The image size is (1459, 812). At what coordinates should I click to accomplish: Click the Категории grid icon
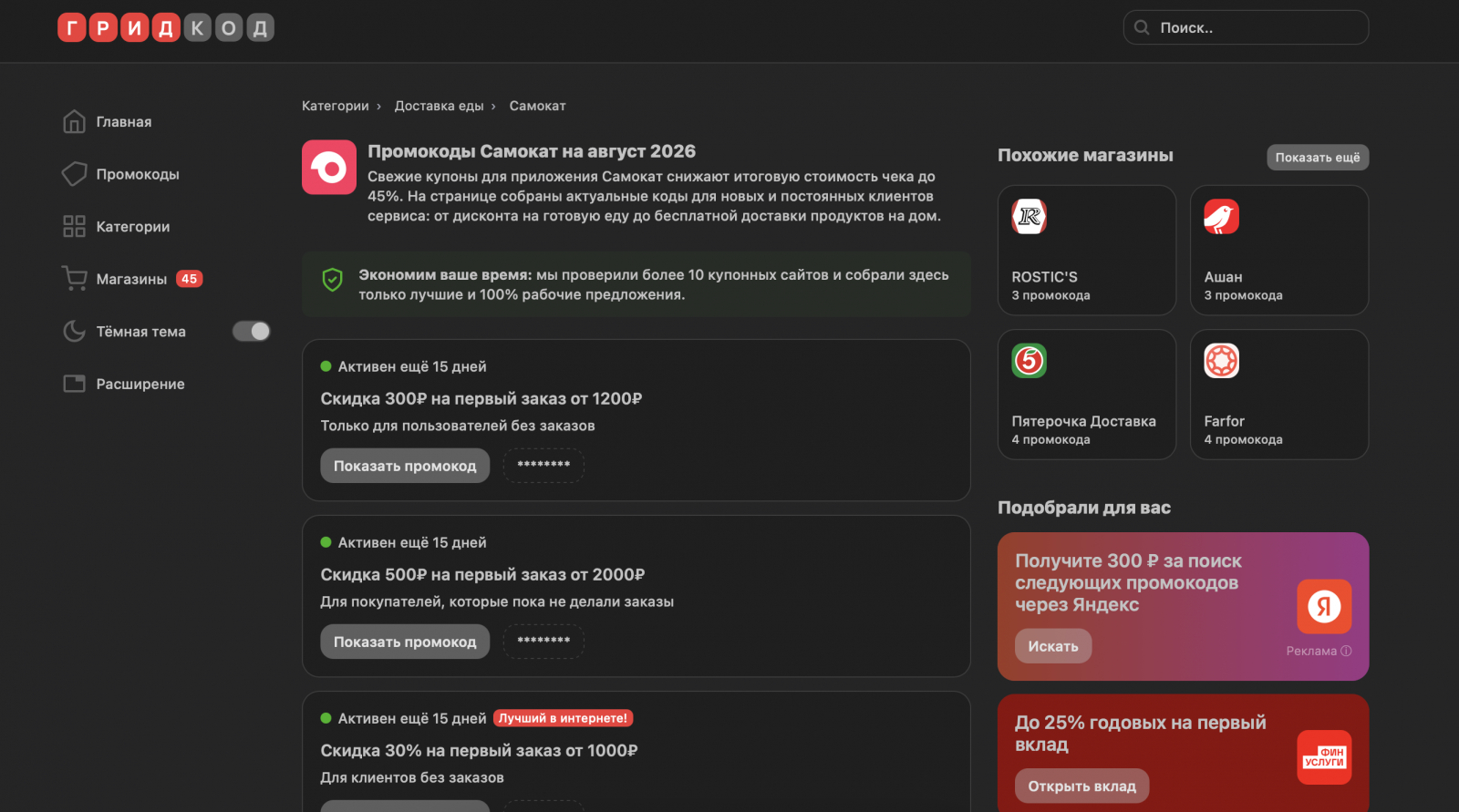click(x=74, y=226)
